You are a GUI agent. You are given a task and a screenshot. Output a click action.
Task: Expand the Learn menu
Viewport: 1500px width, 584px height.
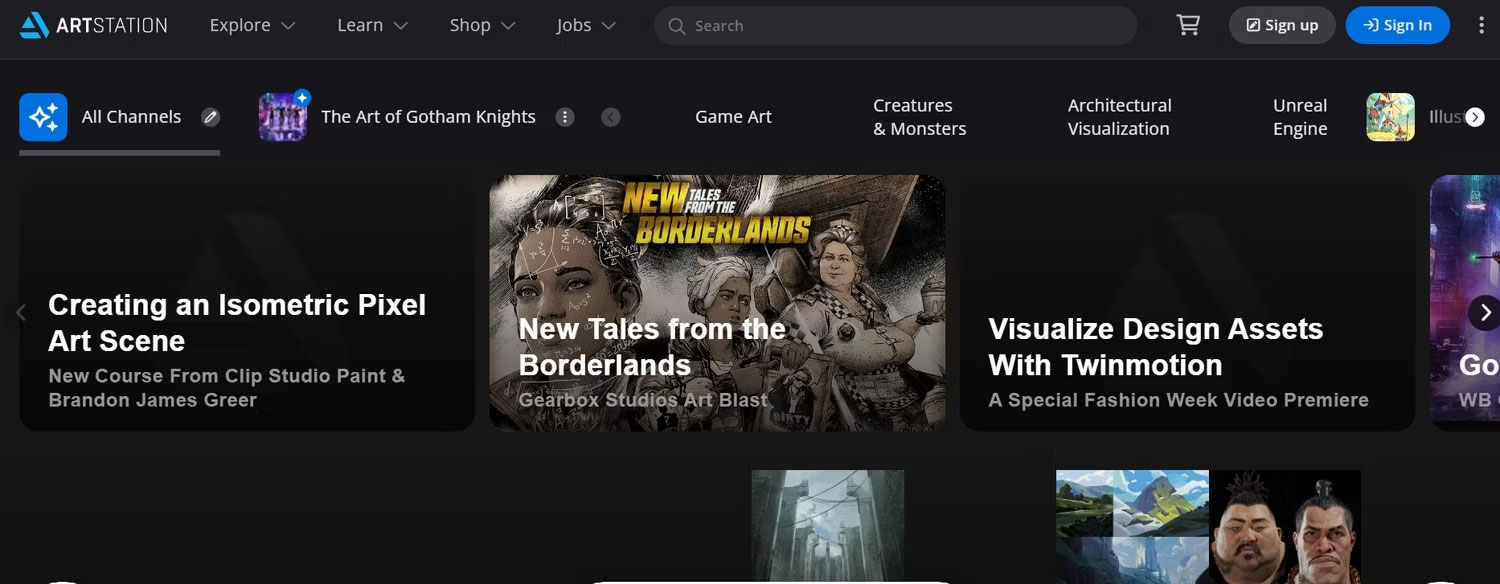tap(372, 25)
